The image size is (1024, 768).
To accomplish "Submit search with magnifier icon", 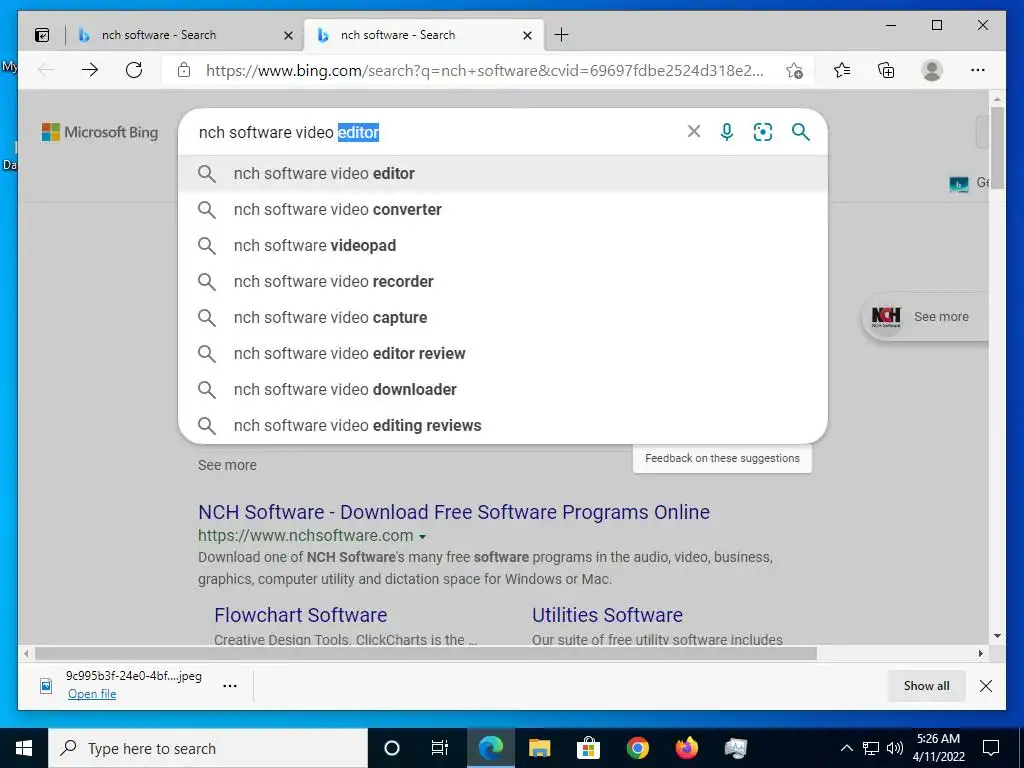I will point(801,132).
